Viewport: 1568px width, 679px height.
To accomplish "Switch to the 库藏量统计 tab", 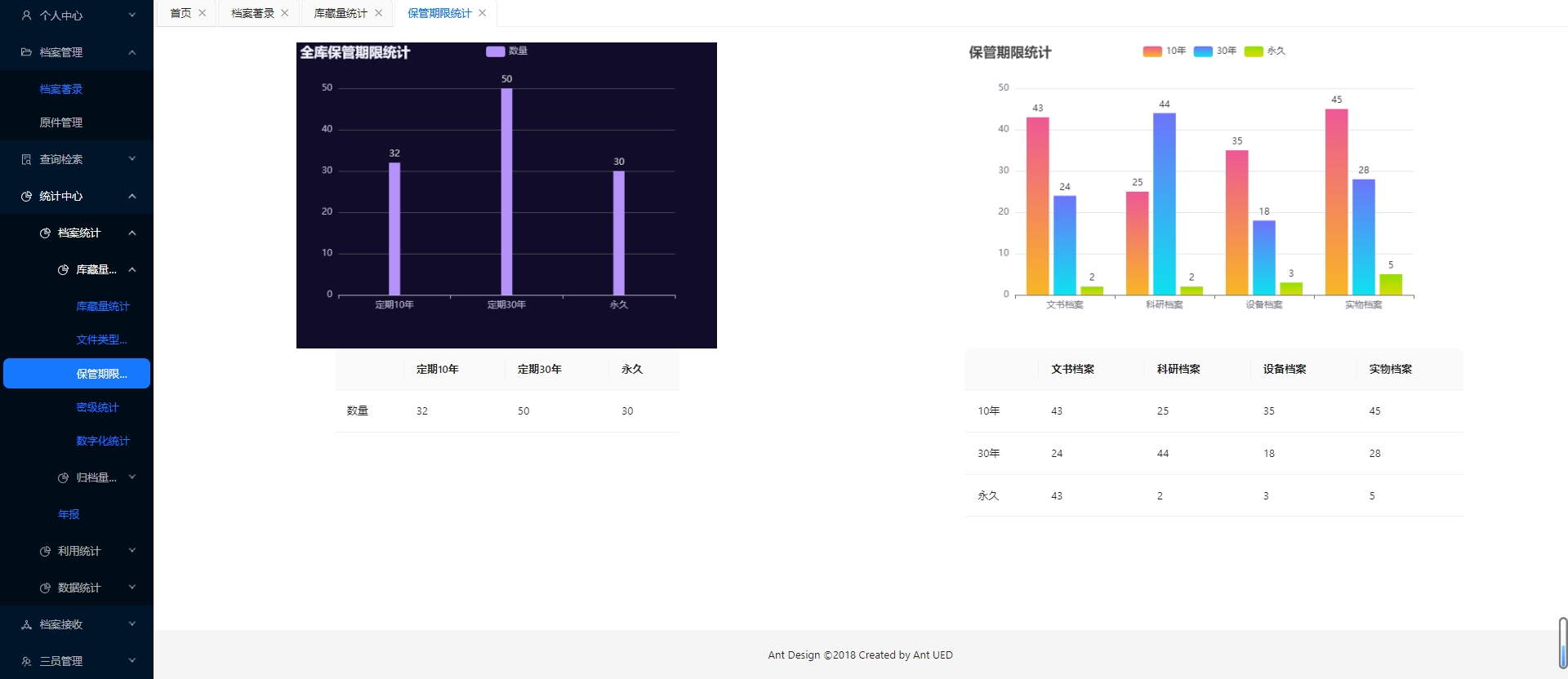I will (341, 13).
